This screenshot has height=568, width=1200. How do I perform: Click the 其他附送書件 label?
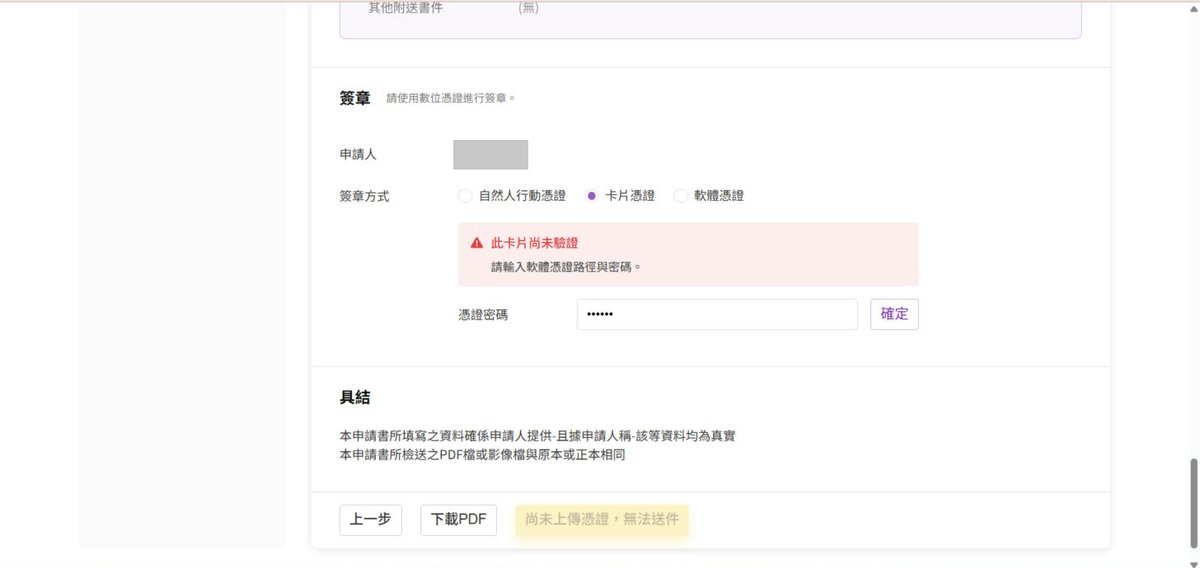click(x=405, y=8)
